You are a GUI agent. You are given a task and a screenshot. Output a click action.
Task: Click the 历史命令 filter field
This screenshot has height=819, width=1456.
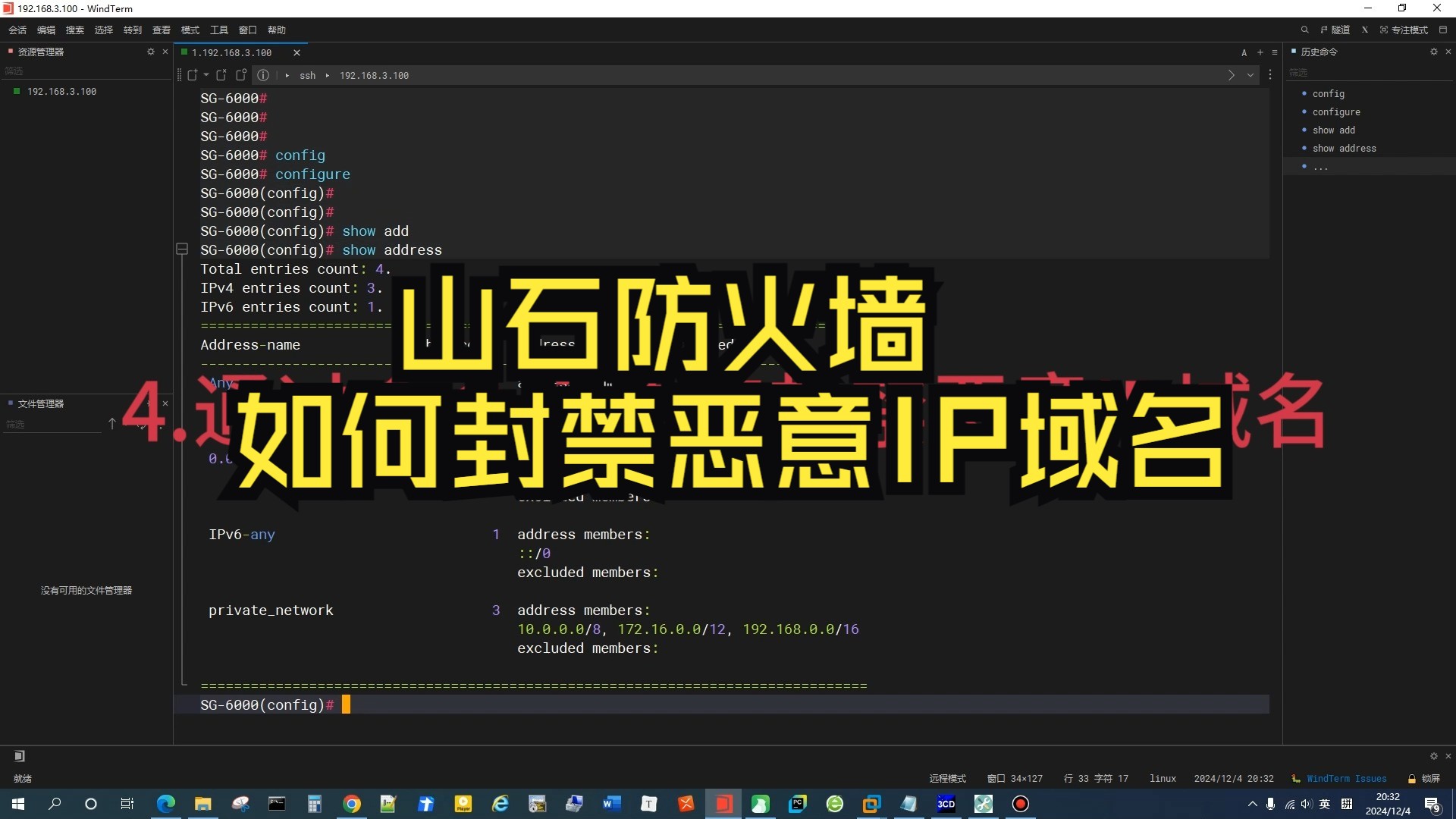[x=1369, y=73]
